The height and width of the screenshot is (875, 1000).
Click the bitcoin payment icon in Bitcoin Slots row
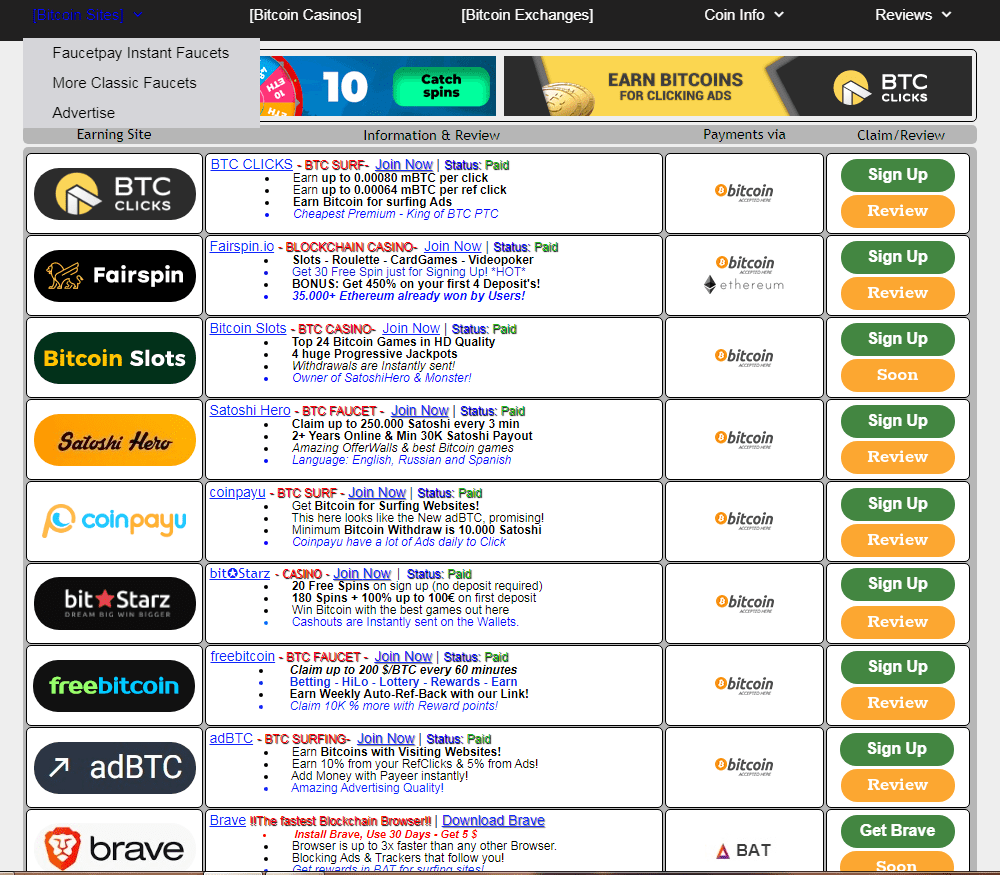744,357
